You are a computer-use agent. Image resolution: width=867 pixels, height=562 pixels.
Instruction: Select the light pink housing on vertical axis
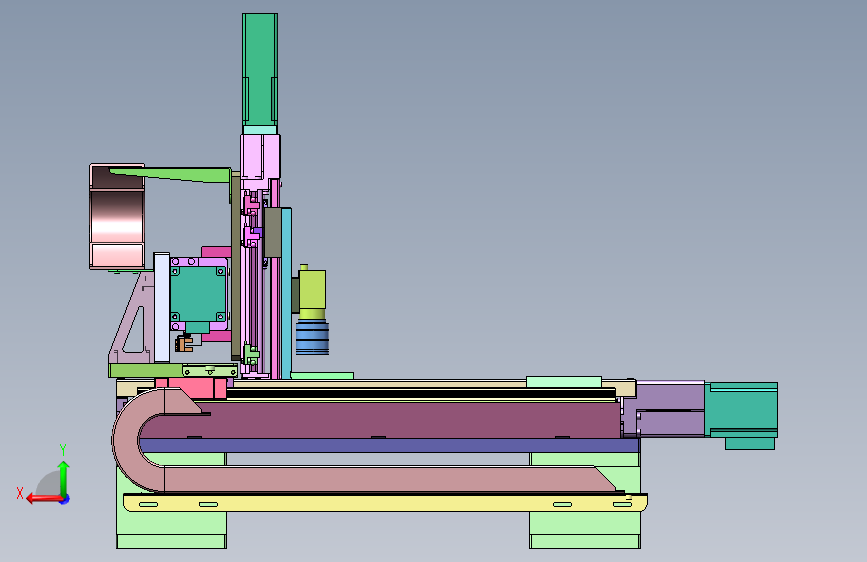pos(260,157)
